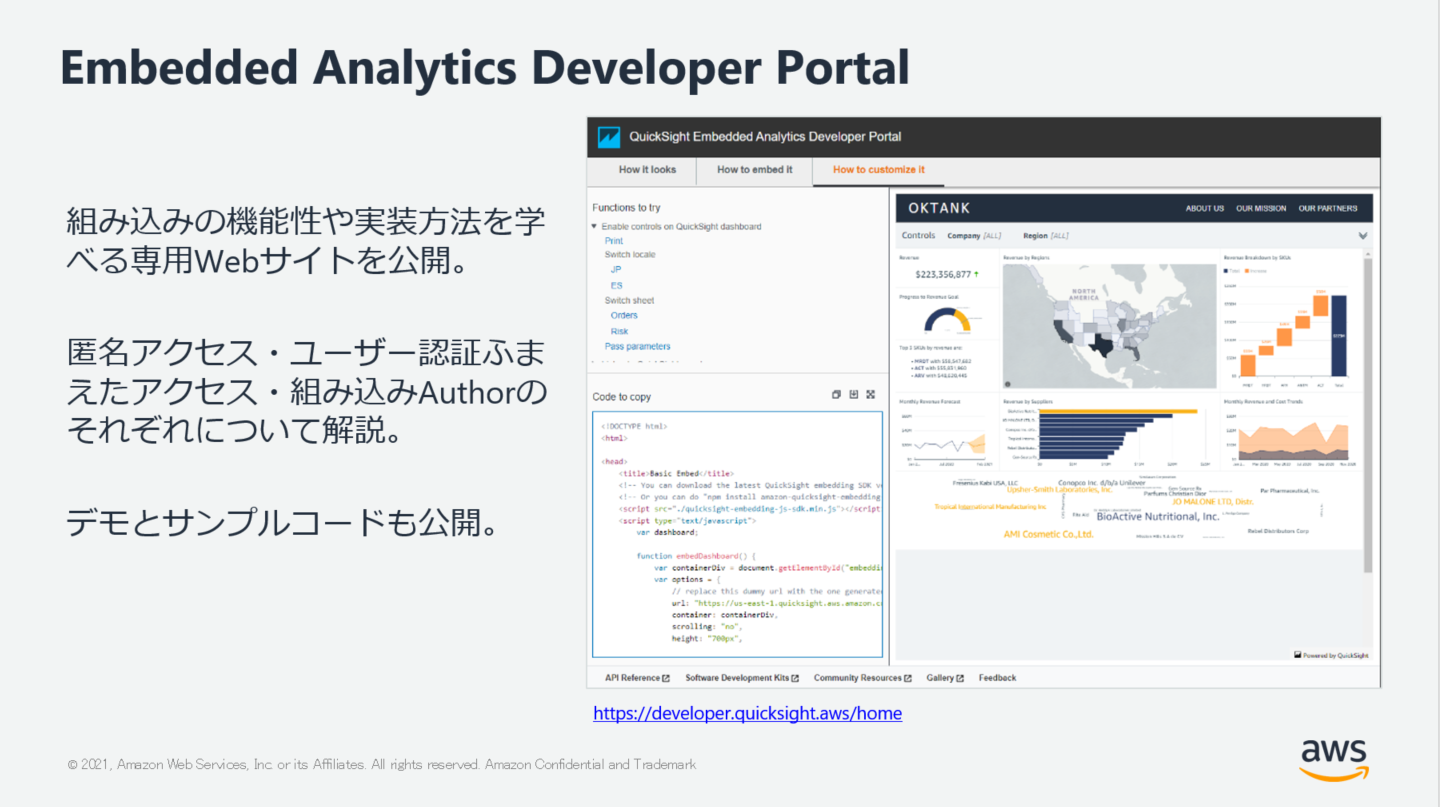Click the QuickSight logo in portal header
Image resolution: width=1440 pixels, height=807 pixels.
(x=608, y=137)
